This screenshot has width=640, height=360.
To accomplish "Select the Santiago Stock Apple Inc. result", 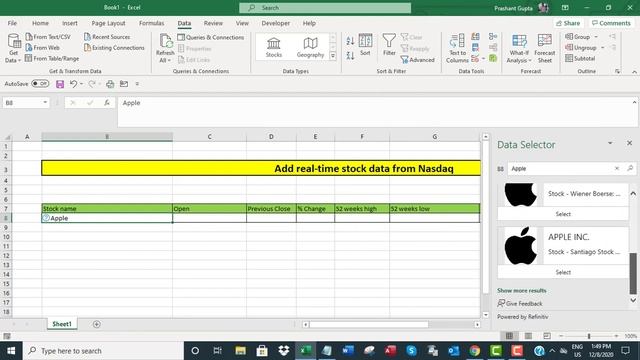I will [x=563, y=272].
